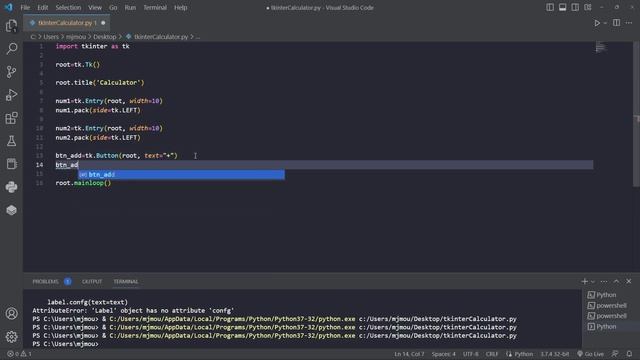This screenshot has width=640, height=360.
Task: Change line endings via CRLF
Action: click(x=491, y=354)
